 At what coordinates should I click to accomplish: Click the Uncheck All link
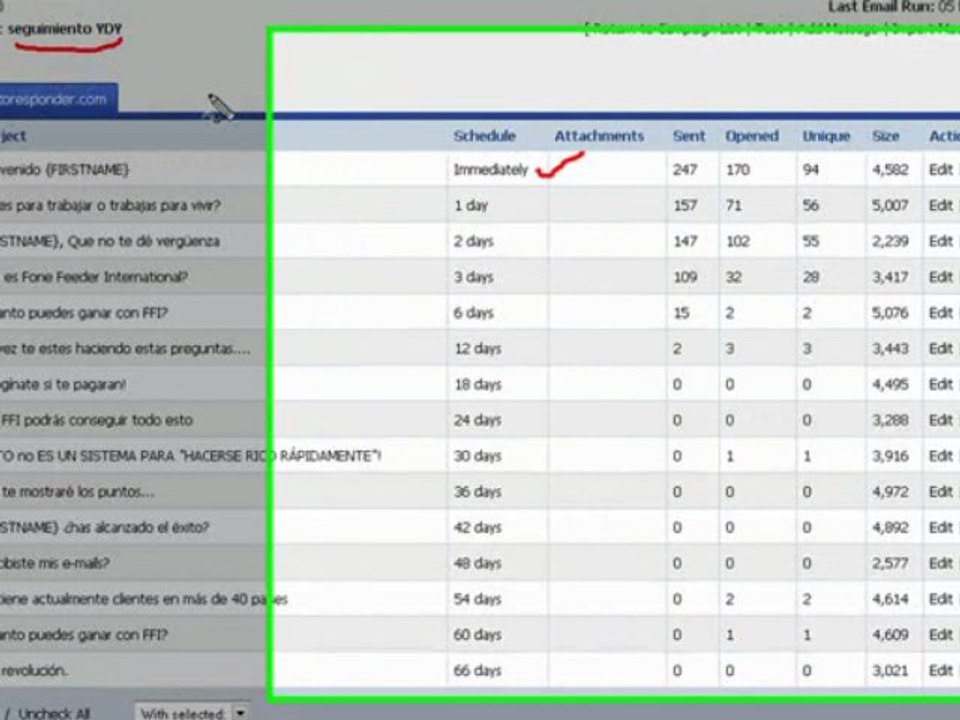coord(54,713)
